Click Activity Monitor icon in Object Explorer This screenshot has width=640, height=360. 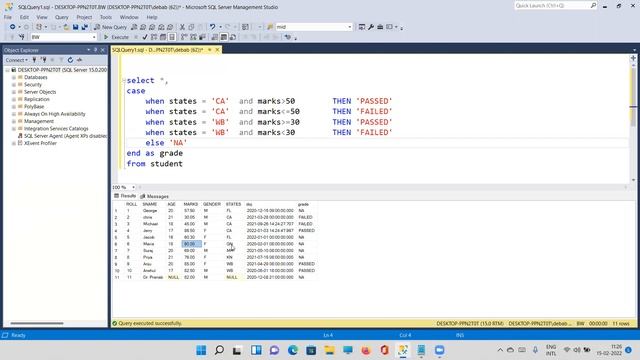(79, 60)
